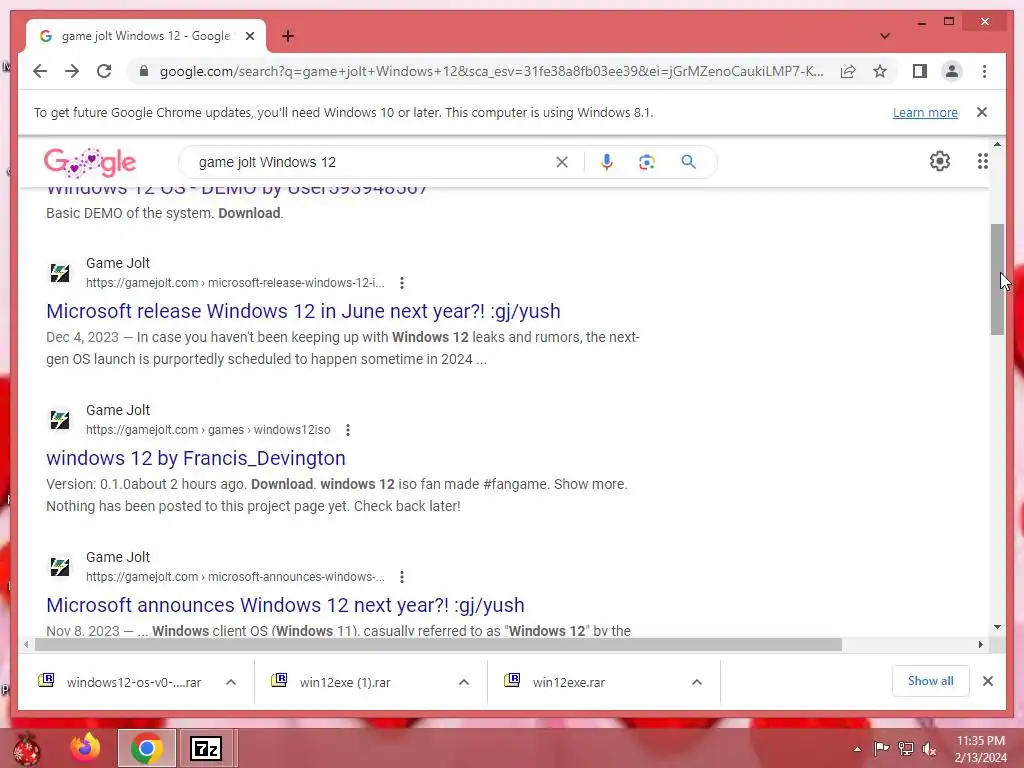This screenshot has height=768, width=1024.
Task: Open 'windows 12 by Francis_Devington' result
Action: (x=195, y=458)
